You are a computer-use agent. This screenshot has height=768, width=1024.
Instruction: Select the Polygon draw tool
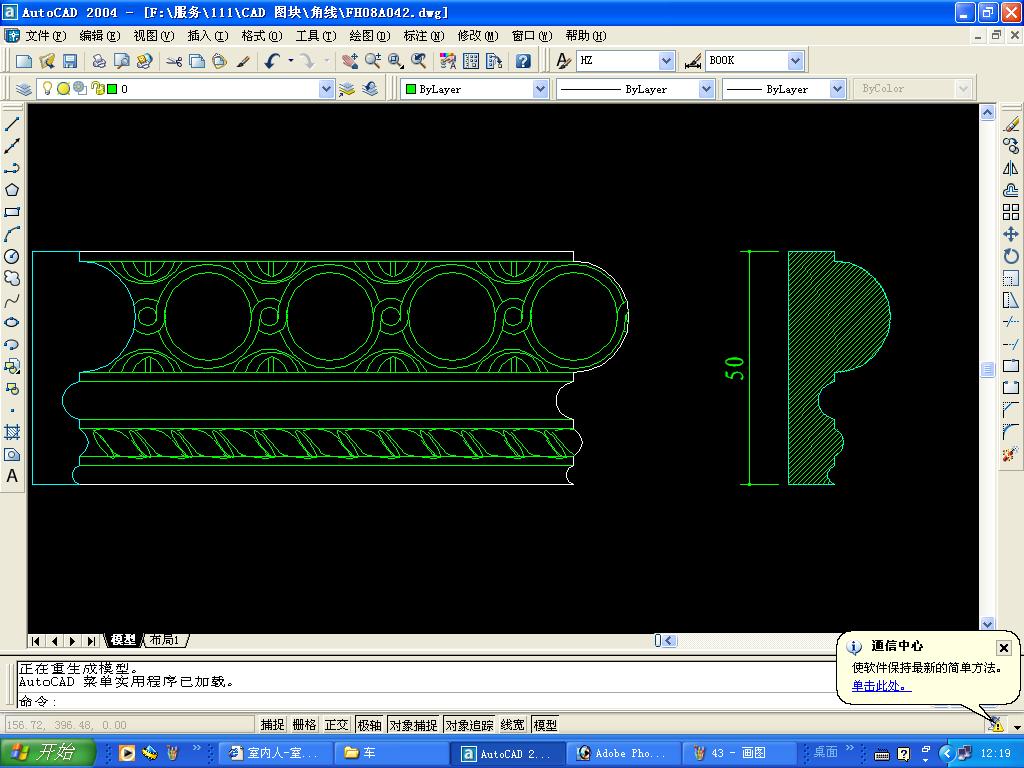point(12,190)
